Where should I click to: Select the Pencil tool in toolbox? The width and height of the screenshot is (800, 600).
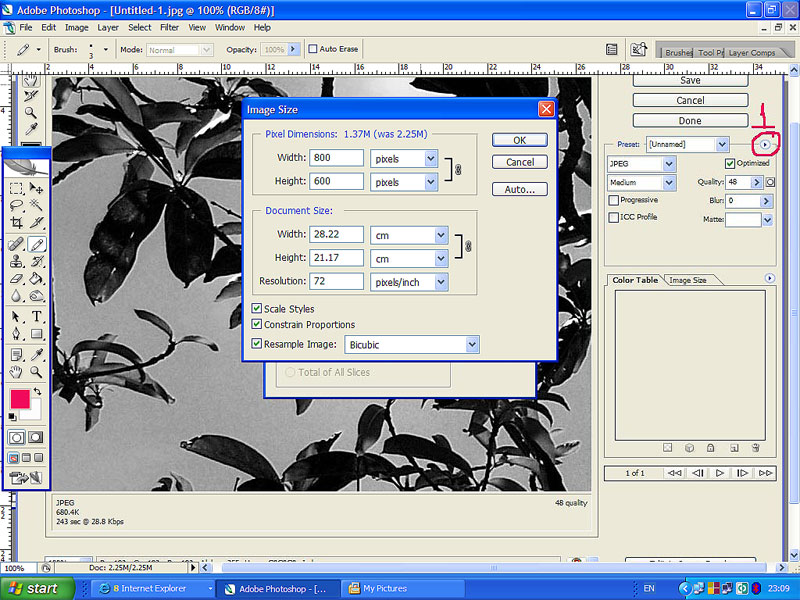click(37, 244)
